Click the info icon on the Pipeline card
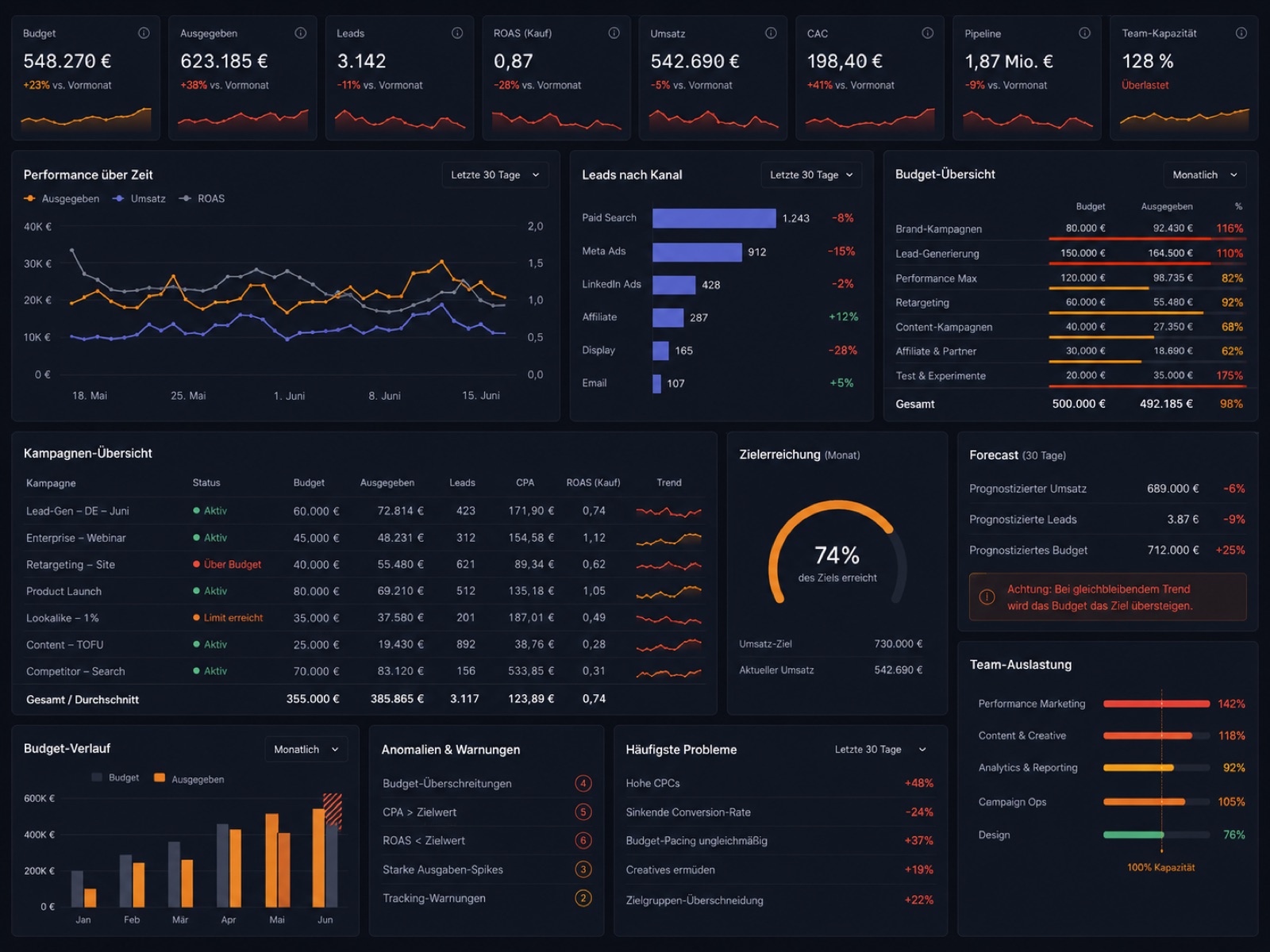Screen dimensions: 1270x952 [x=1084, y=33]
